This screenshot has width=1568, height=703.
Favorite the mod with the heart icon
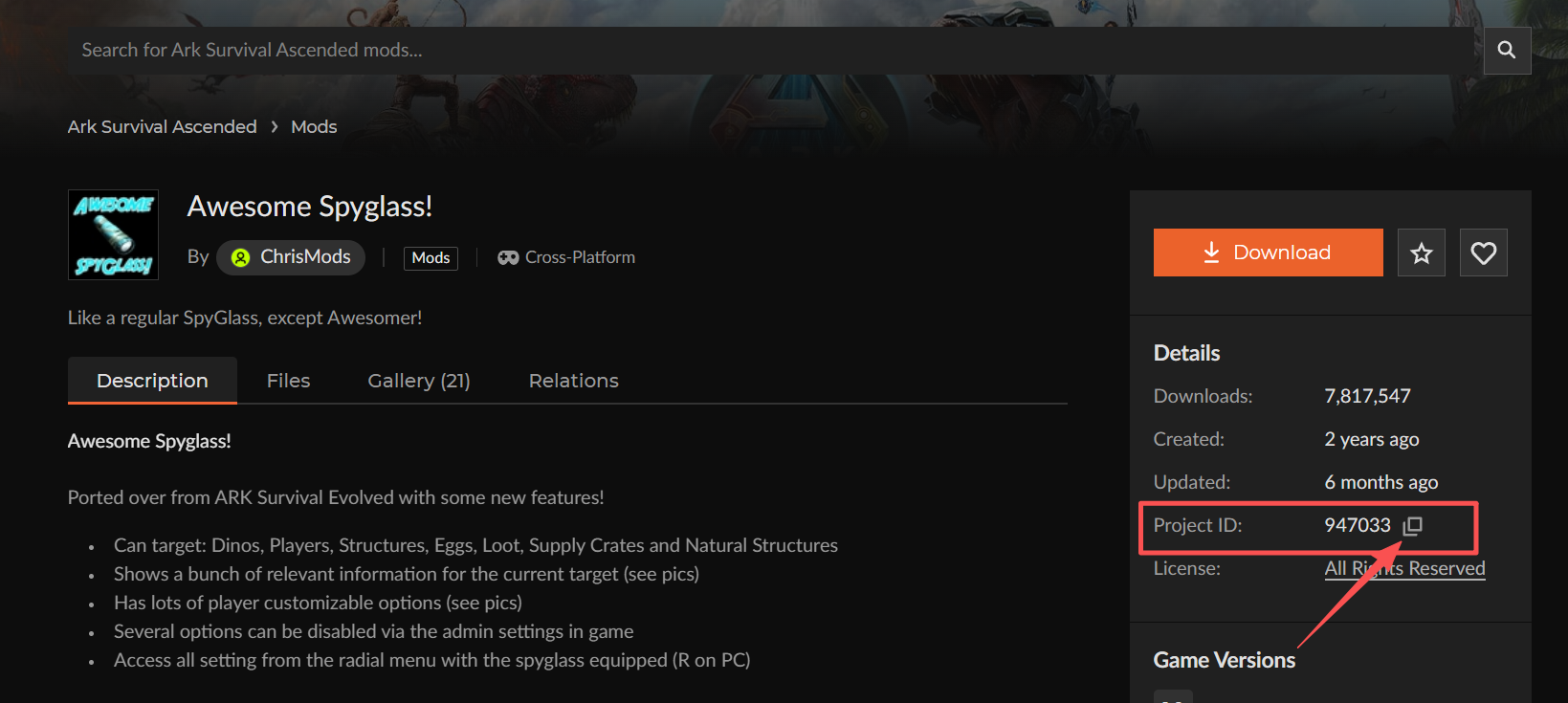(x=1483, y=253)
